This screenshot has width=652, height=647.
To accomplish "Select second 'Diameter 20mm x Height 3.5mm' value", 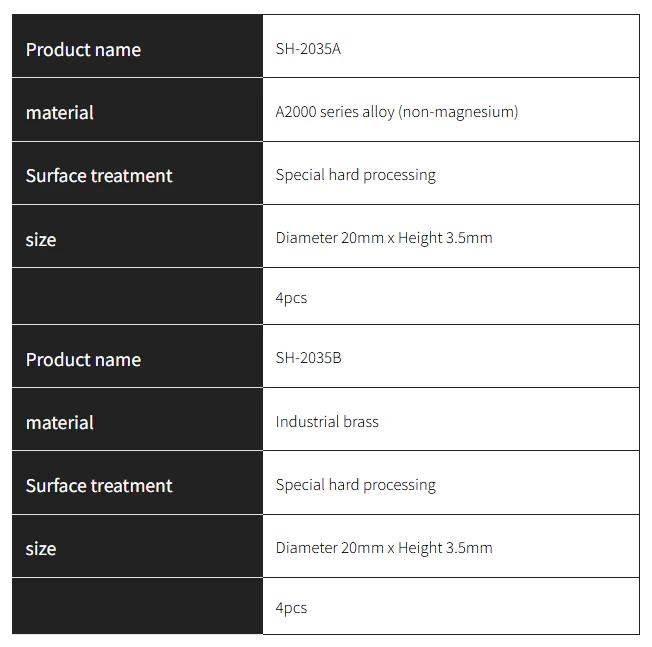I will (384, 548).
